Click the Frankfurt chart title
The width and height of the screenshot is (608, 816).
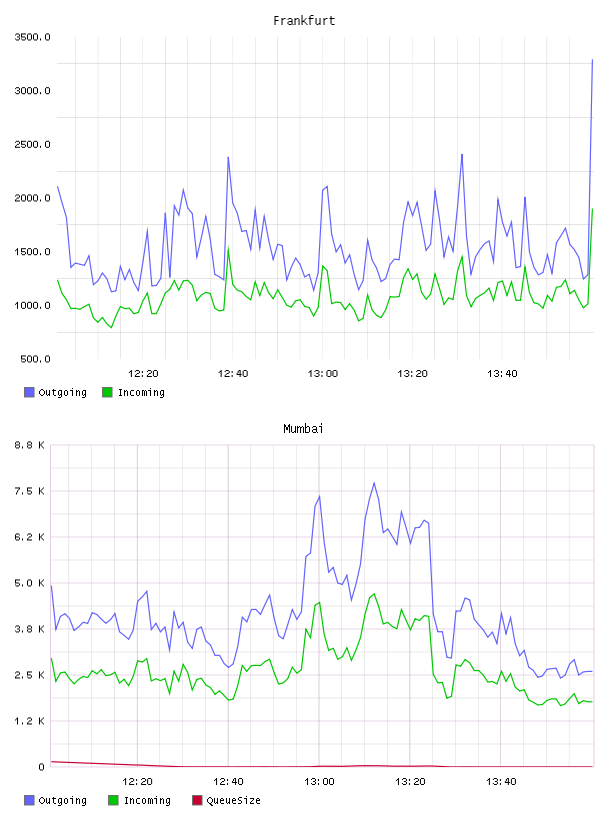(x=304, y=21)
